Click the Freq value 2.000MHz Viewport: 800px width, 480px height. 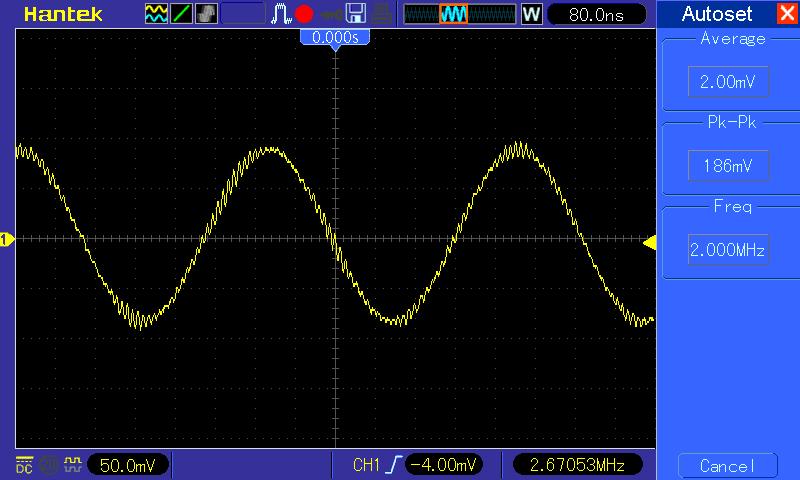tap(728, 249)
